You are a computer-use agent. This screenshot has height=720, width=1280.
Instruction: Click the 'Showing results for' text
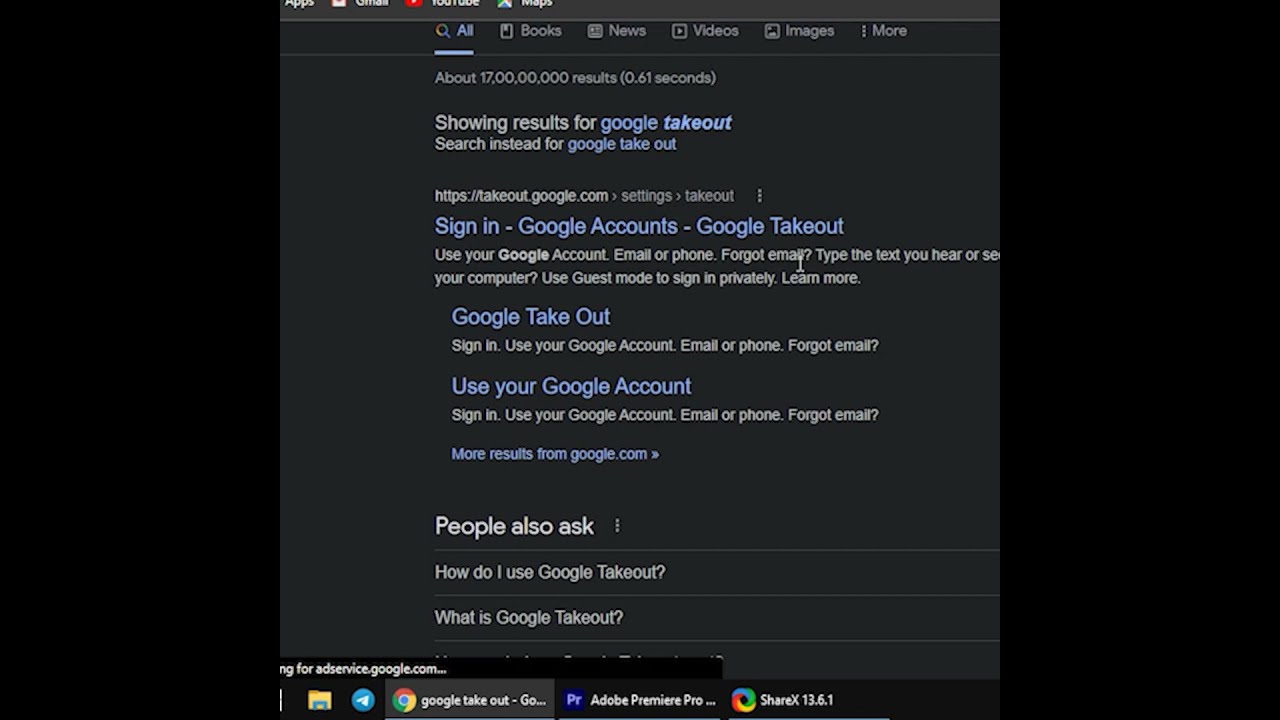(x=515, y=123)
